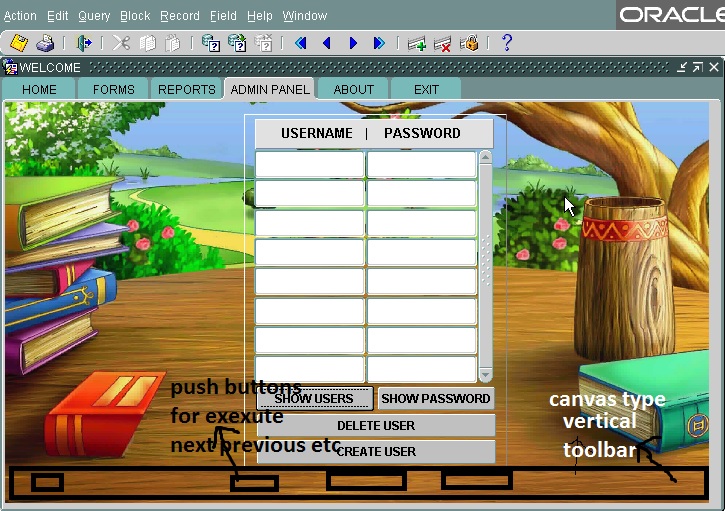The image size is (725, 511).
Task: Go to previous record arrow icon
Action: (326, 43)
